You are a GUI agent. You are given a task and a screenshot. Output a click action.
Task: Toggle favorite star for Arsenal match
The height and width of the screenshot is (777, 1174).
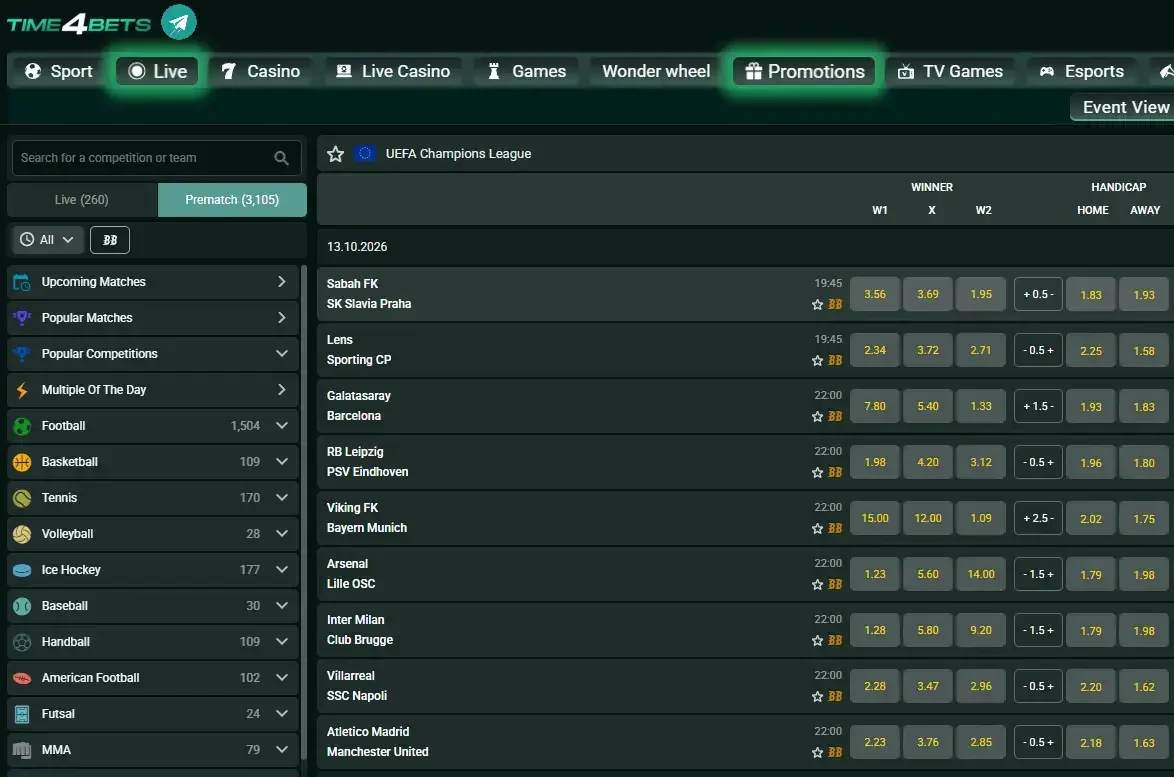[818, 585]
